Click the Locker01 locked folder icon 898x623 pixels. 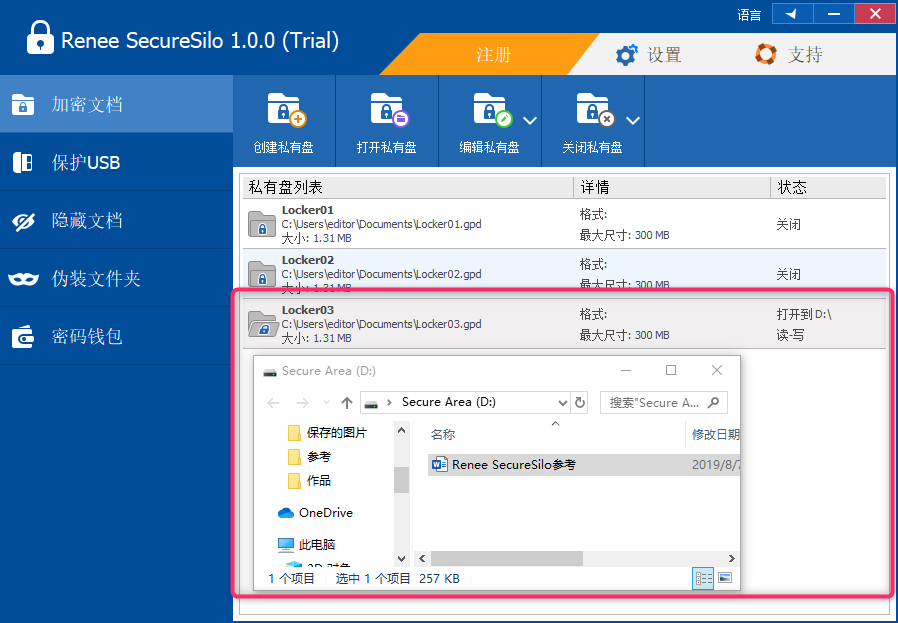point(262,224)
